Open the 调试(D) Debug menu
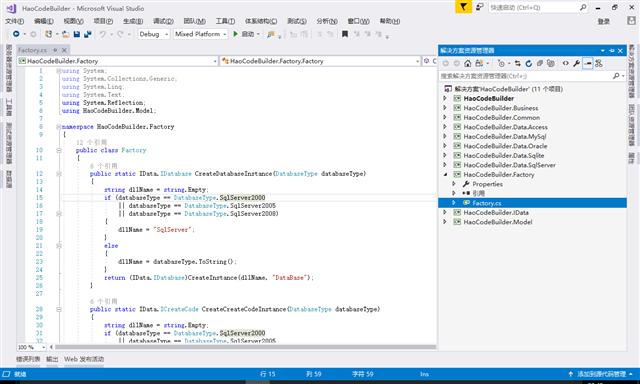 pyautogui.click(x=163, y=21)
